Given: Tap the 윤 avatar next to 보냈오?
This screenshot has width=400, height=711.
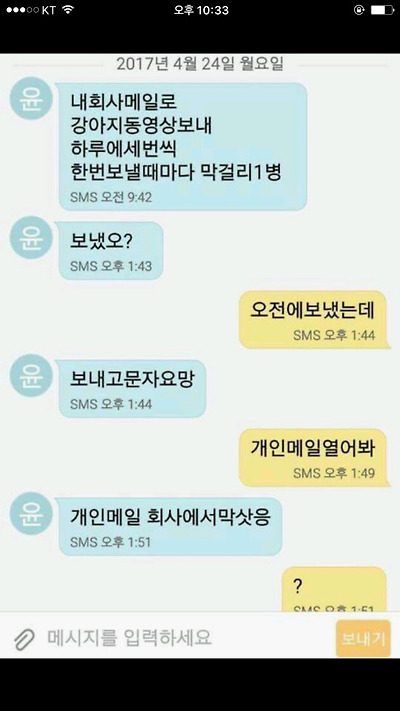Looking at the screenshot, I should click(31, 237).
